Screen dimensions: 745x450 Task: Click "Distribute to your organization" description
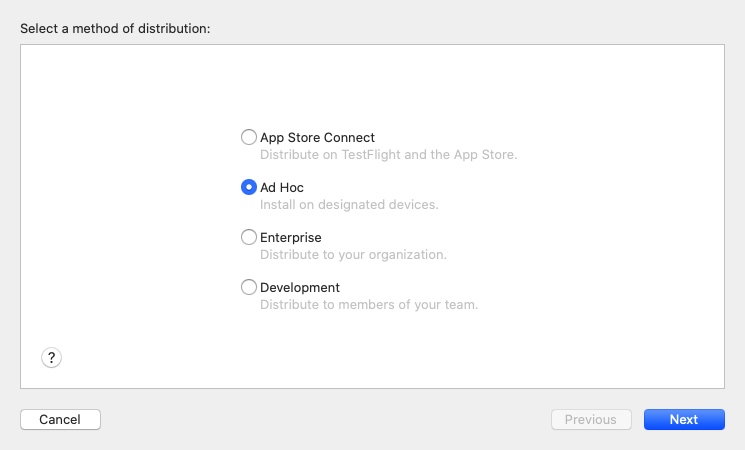point(353,254)
